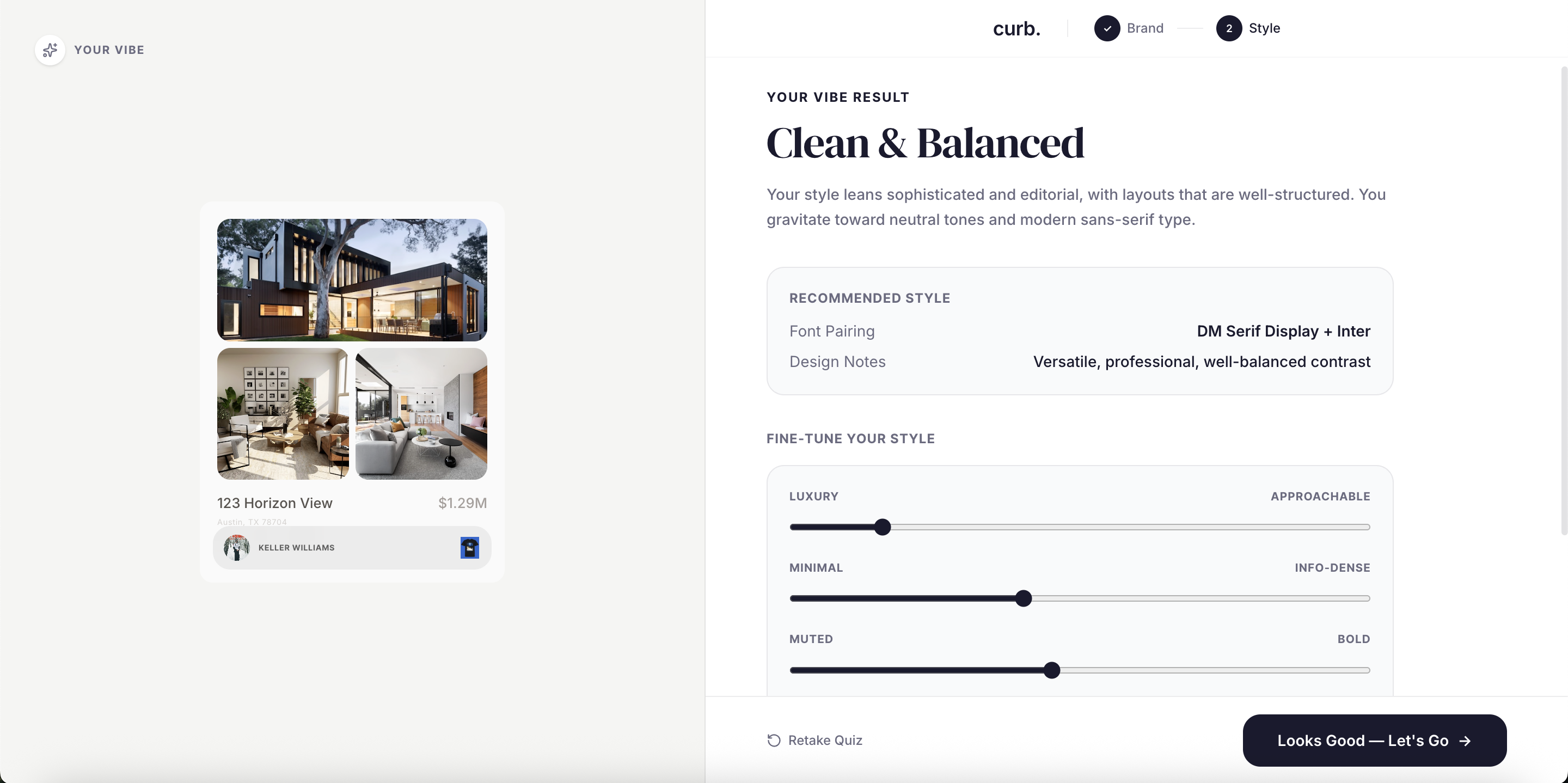
Task: Adjust the Luxury–Approachable slider handle
Action: [882, 527]
